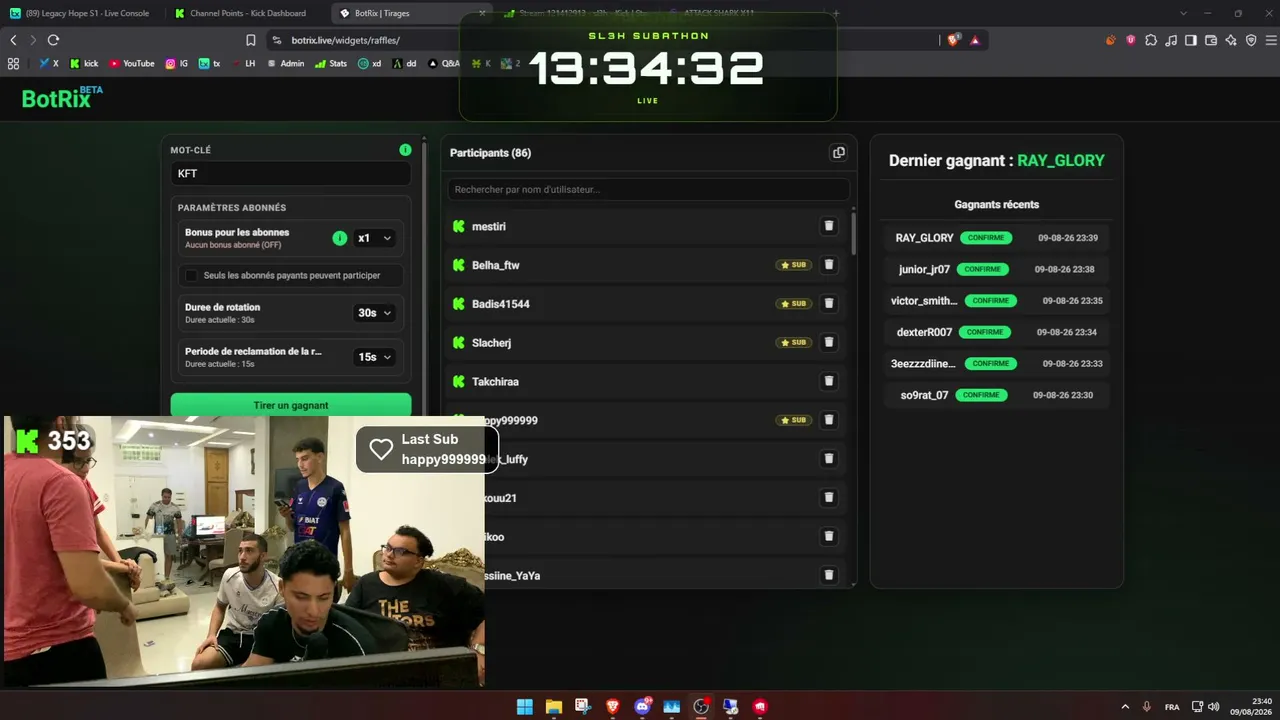Click the SUB badge on Belha_ftw's row

[x=793, y=265]
